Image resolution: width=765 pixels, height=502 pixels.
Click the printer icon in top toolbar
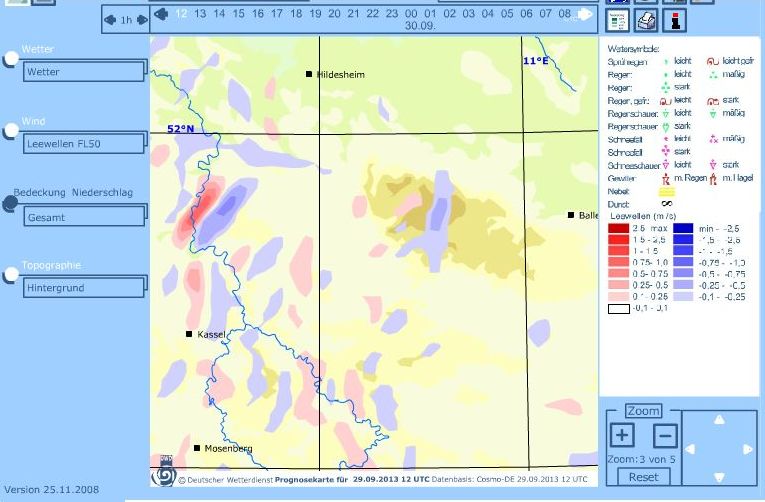(x=648, y=18)
